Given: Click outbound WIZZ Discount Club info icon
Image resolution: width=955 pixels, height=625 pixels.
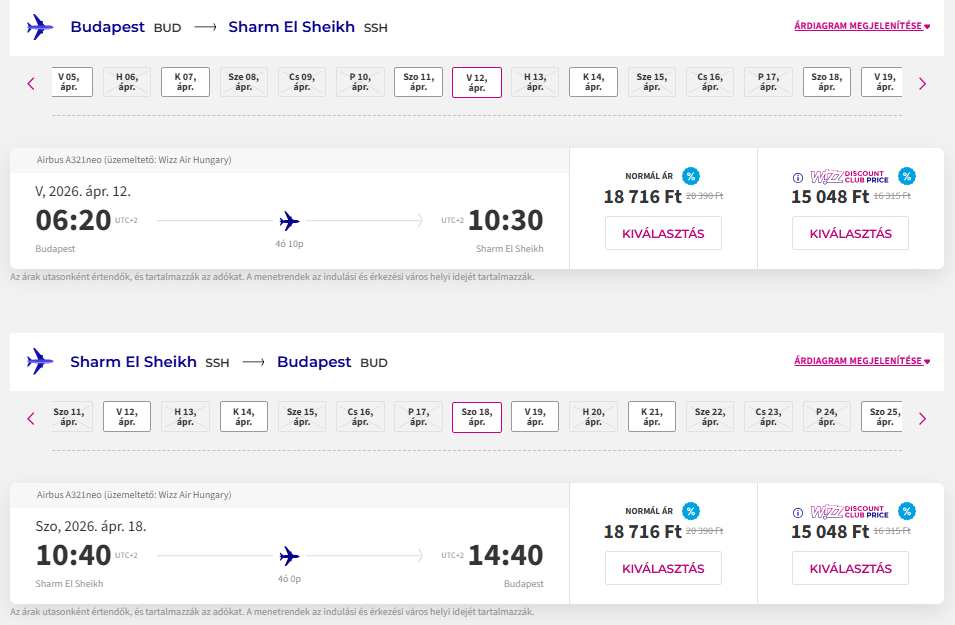Looking at the screenshot, I should coord(797,178).
